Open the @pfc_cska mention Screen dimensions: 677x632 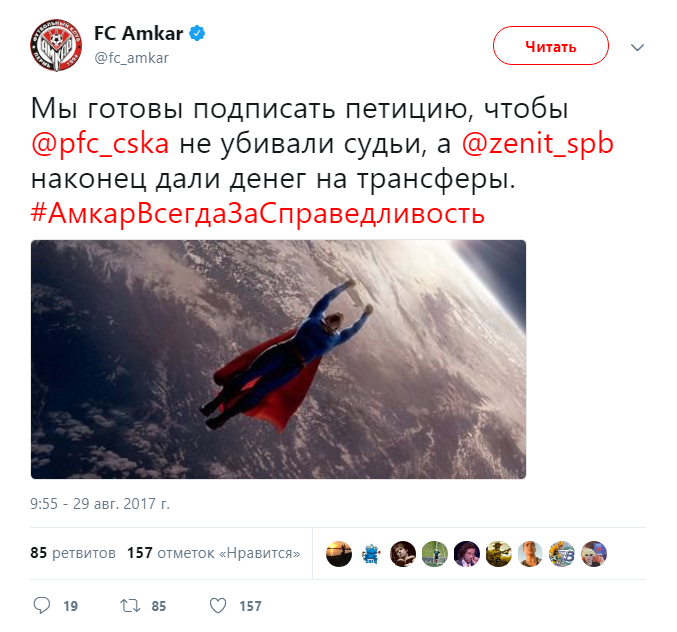coord(100,143)
